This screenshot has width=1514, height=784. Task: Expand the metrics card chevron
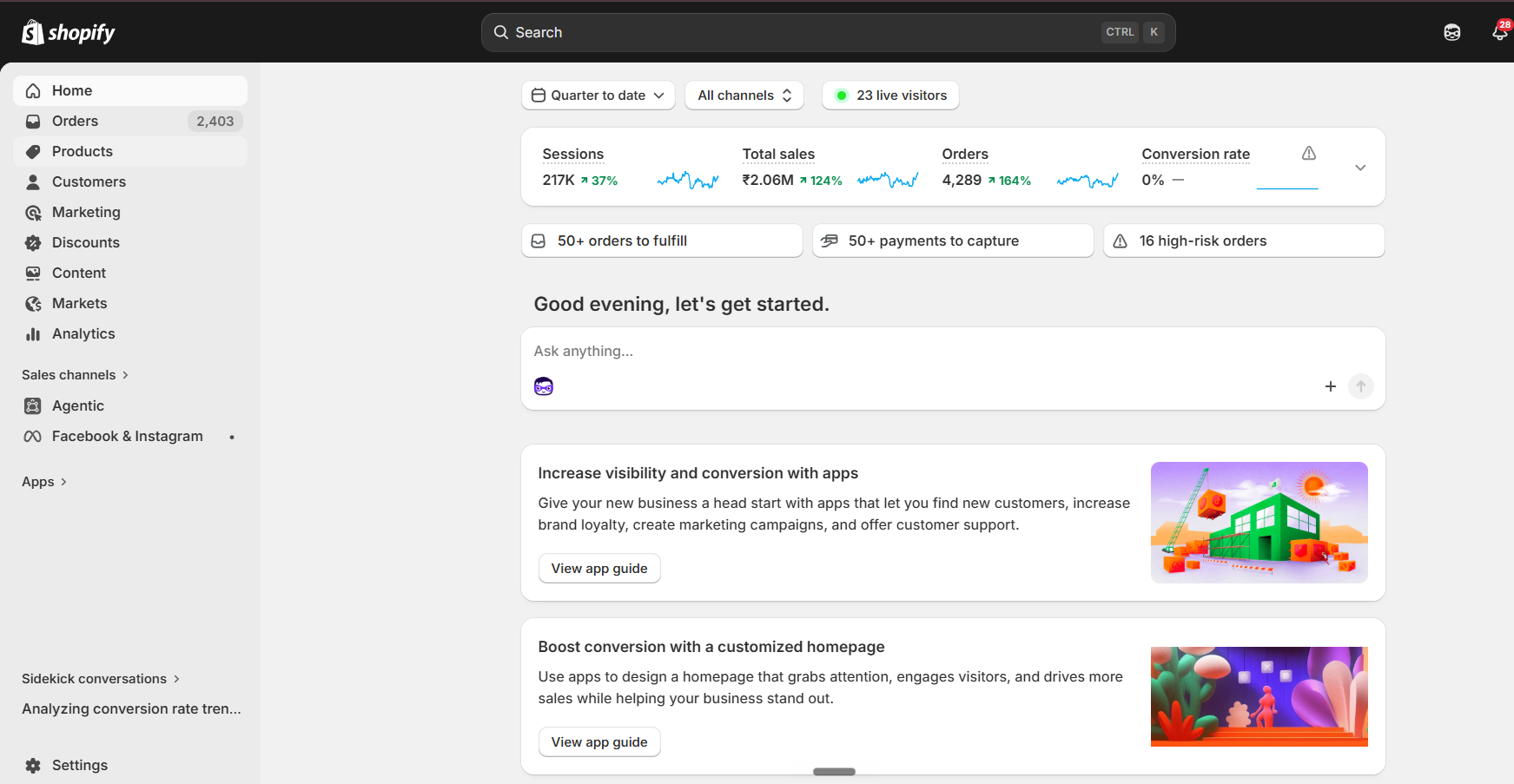[x=1360, y=168]
